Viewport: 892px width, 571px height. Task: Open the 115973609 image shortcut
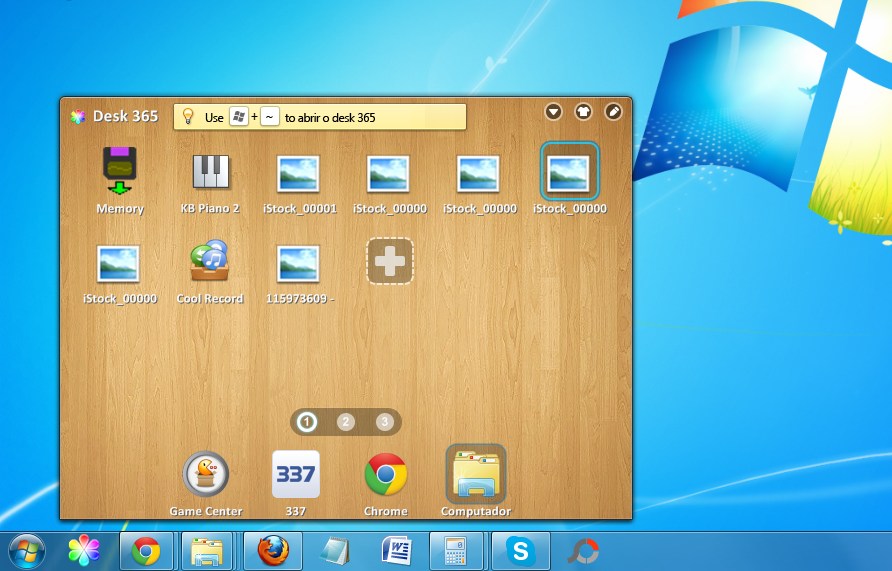(298, 263)
